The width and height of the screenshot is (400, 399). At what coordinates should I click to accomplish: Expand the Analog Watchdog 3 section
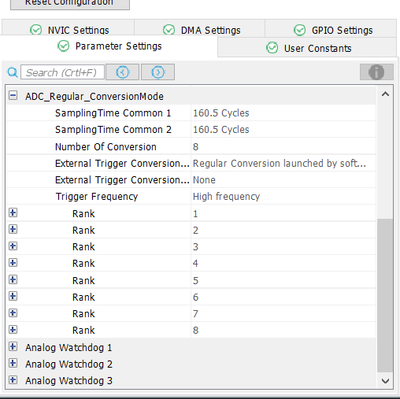[13, 380]
